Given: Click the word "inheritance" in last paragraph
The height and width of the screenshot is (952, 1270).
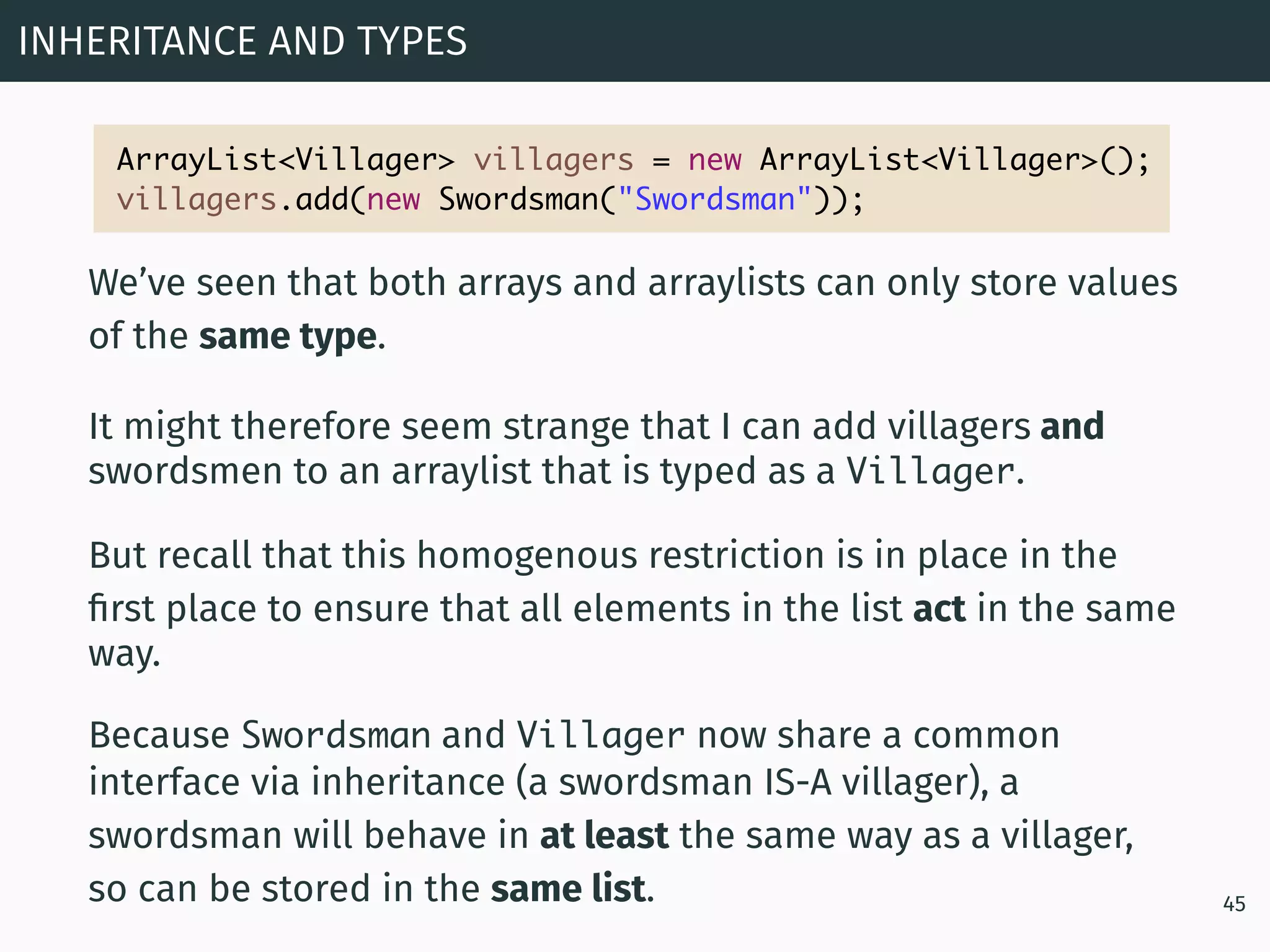Looking at the screenshot, I should (x=407, y=782).
